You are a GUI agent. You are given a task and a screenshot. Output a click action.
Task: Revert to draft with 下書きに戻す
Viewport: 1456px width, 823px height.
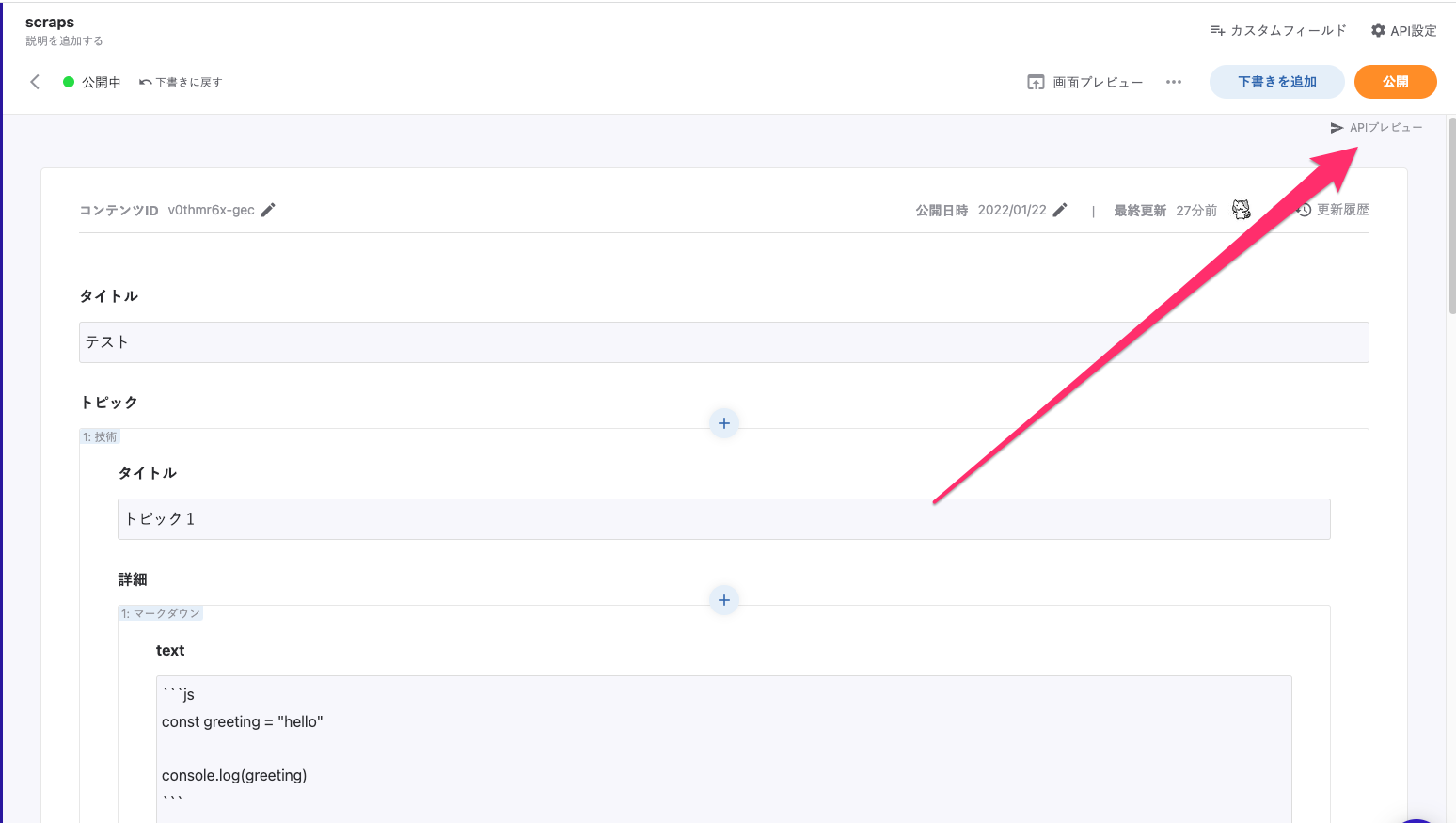[x=181, y=82]
